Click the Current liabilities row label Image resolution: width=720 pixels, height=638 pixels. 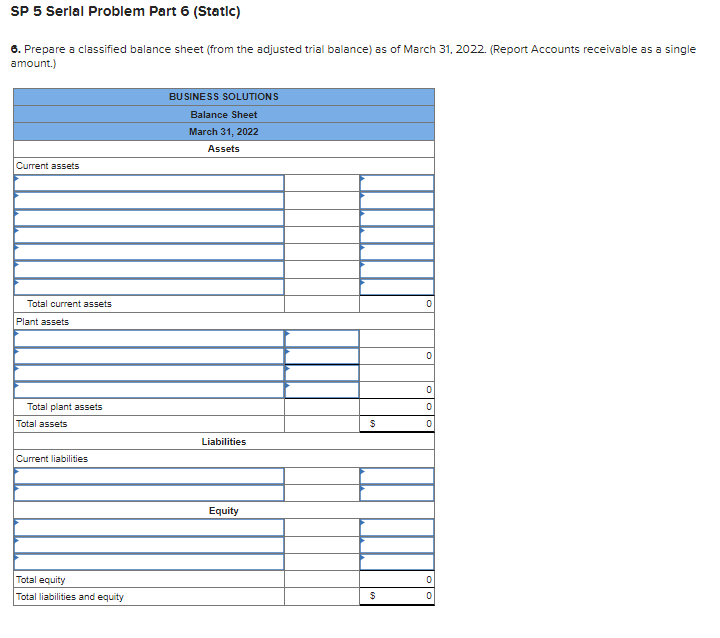[x=52, y=458]
